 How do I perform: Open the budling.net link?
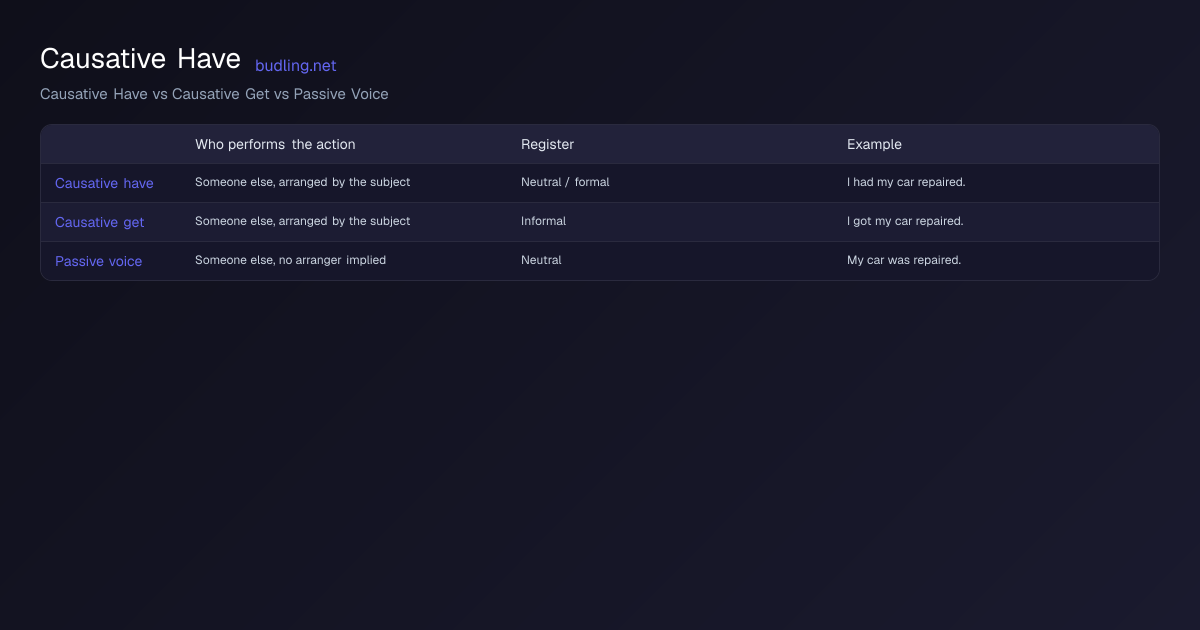tap(295, 66)
